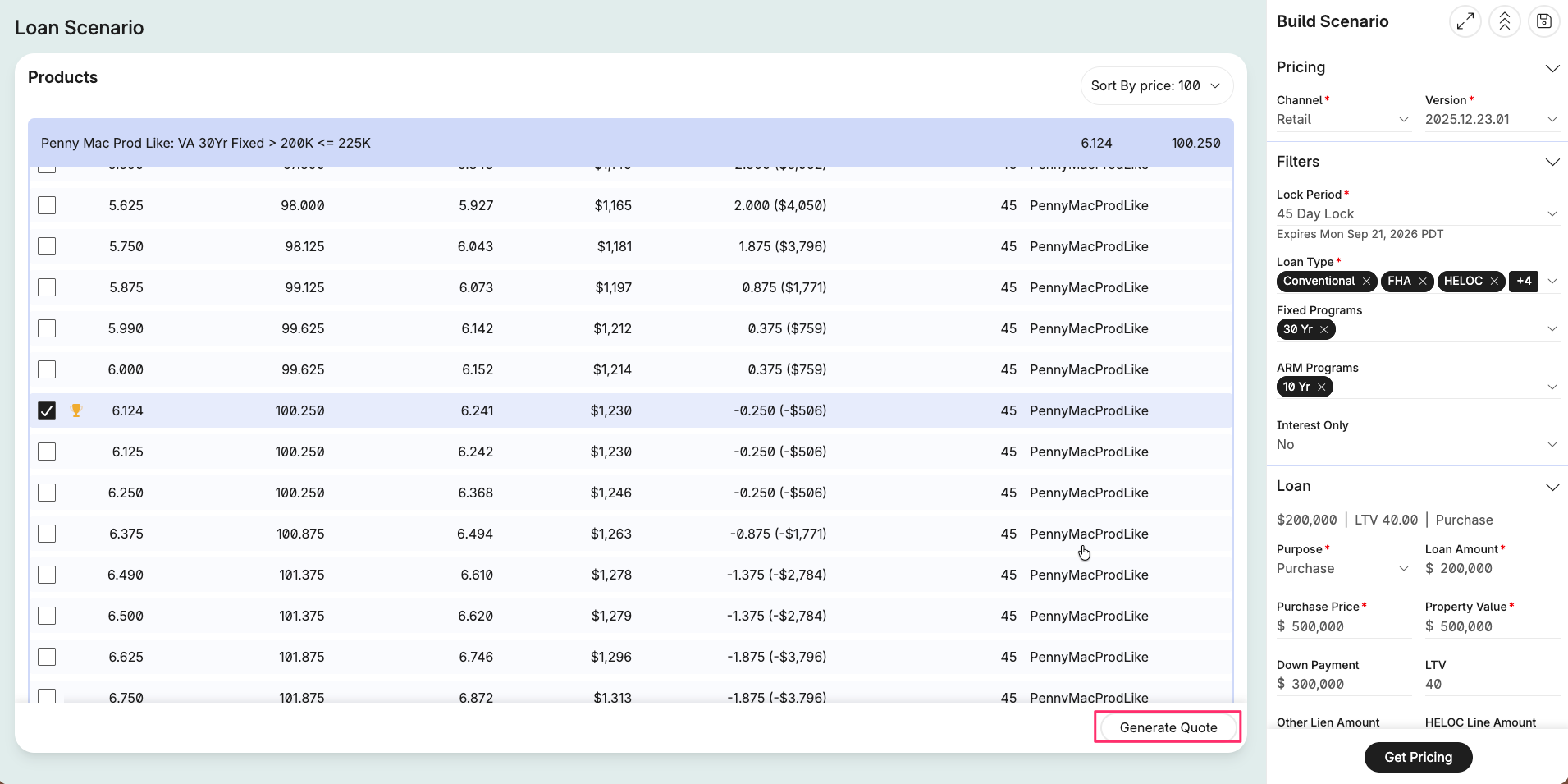1568x784 pixels.
Task: Collapse the Pricing section
Action: (x=1552, y=68)
